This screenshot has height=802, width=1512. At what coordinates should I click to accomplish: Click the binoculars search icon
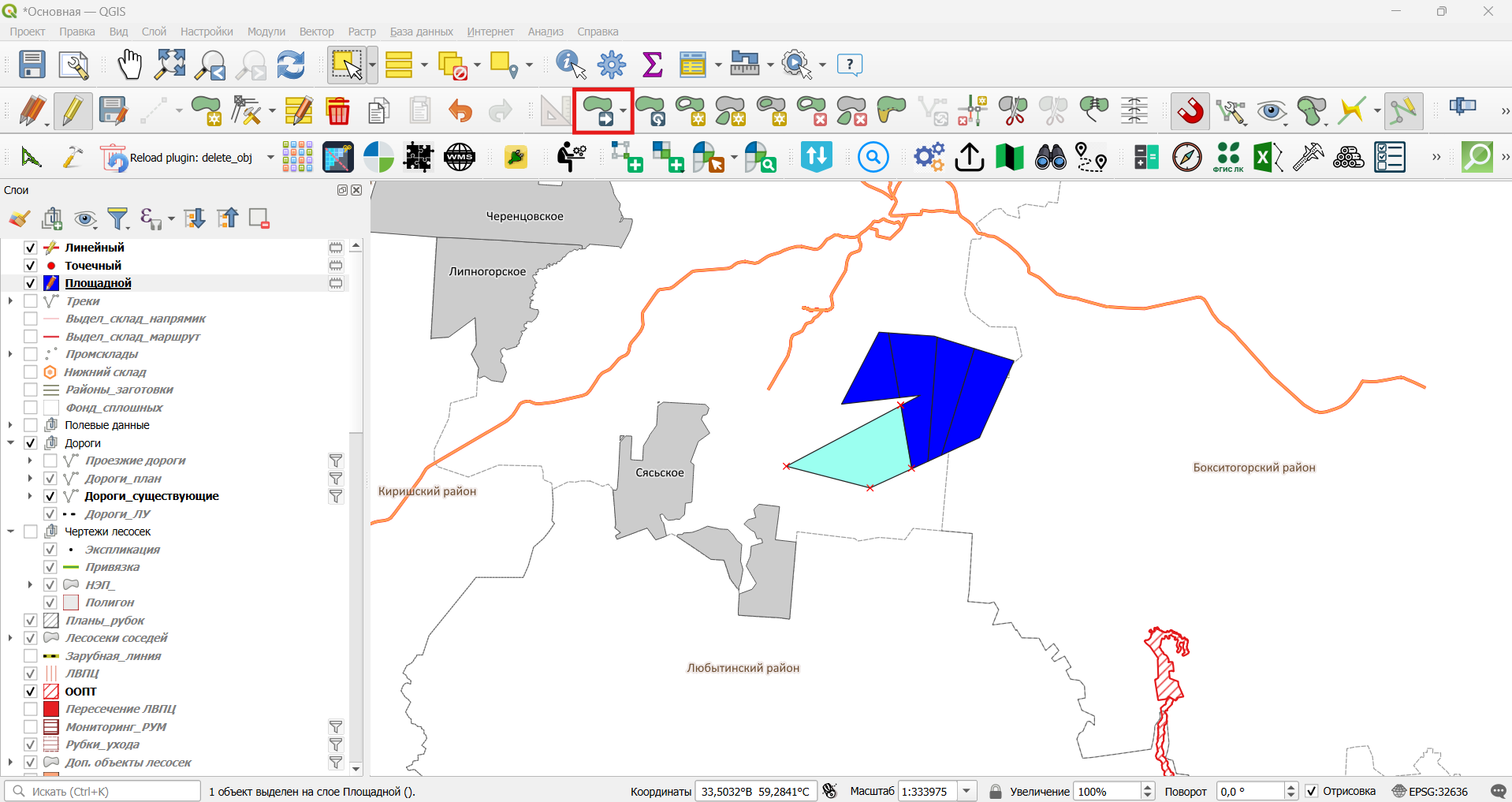pos(1050,157)
